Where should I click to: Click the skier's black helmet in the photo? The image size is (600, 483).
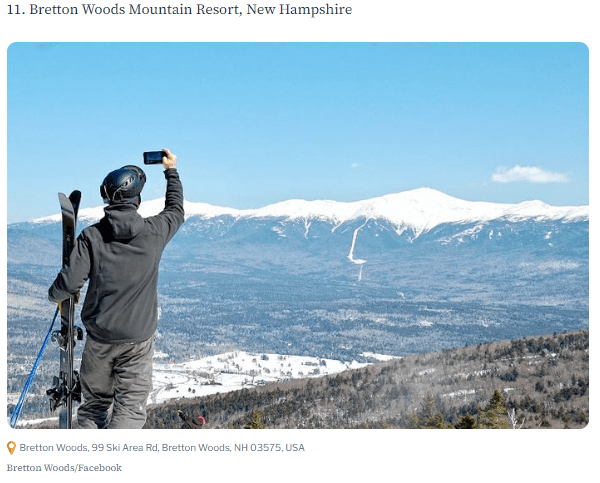pos(123,184)
